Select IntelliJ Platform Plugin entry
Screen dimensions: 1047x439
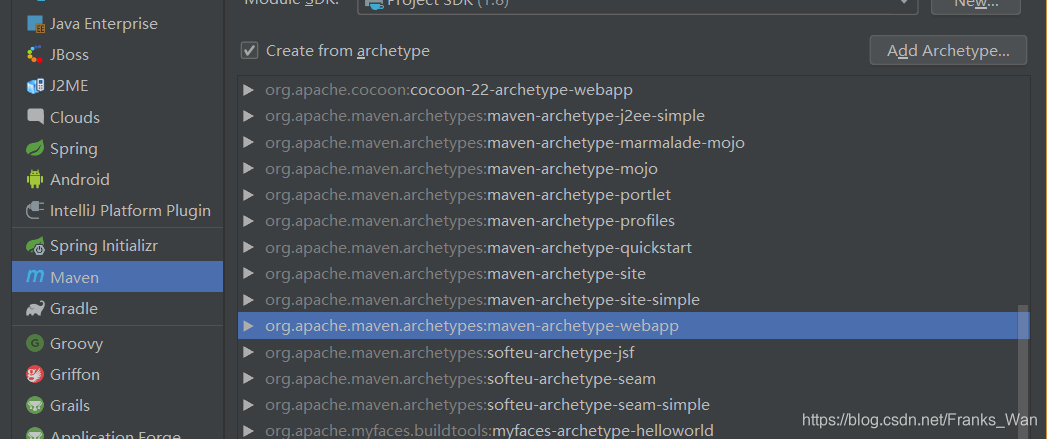tap(118, 210)
